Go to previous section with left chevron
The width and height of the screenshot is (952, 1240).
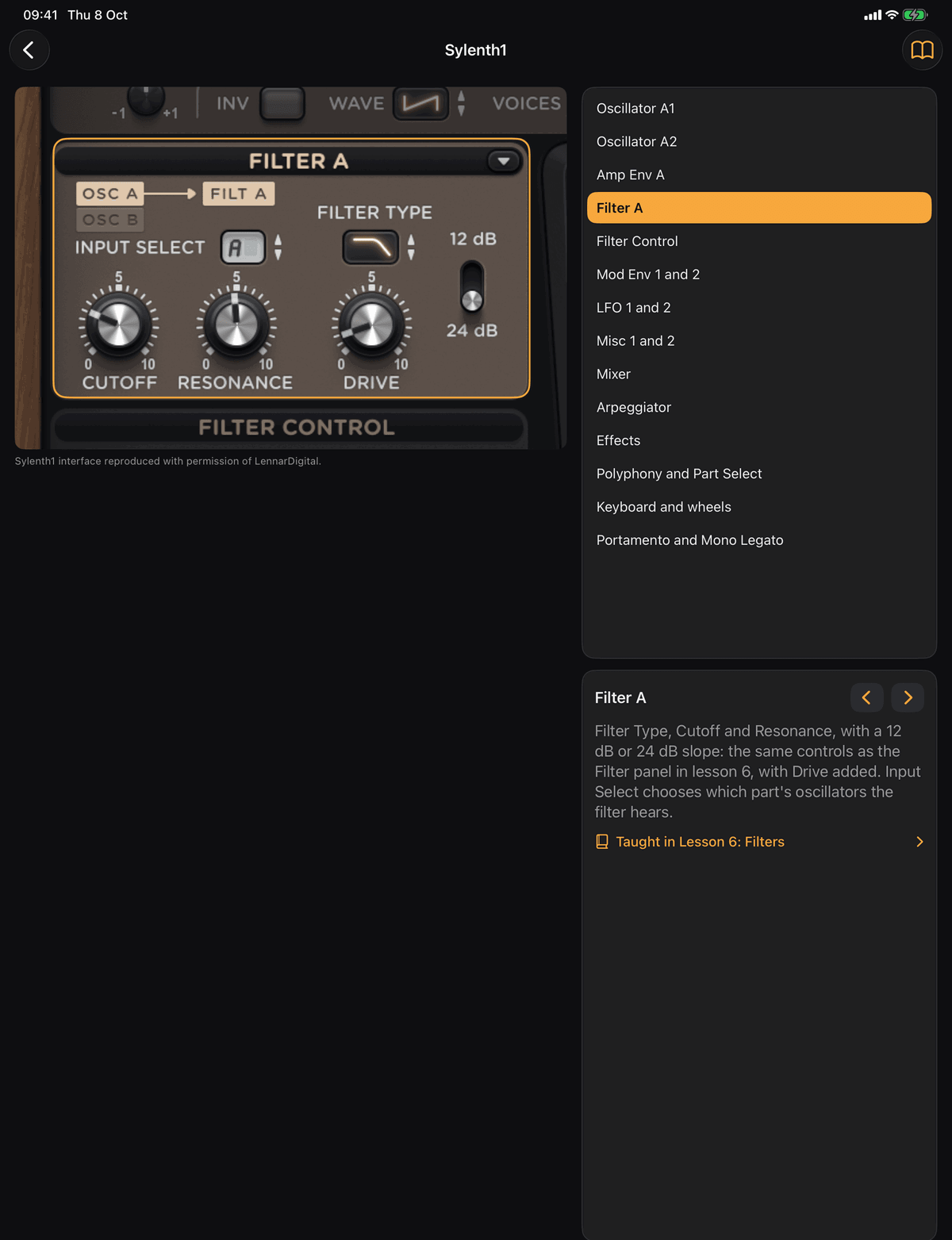[x=866, y=697]
